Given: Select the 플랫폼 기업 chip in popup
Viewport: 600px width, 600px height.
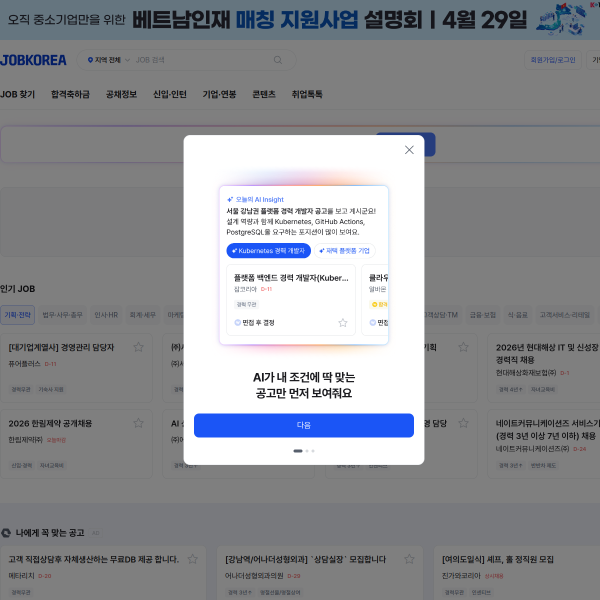Looking at the screenshot, I should [344, 251].
